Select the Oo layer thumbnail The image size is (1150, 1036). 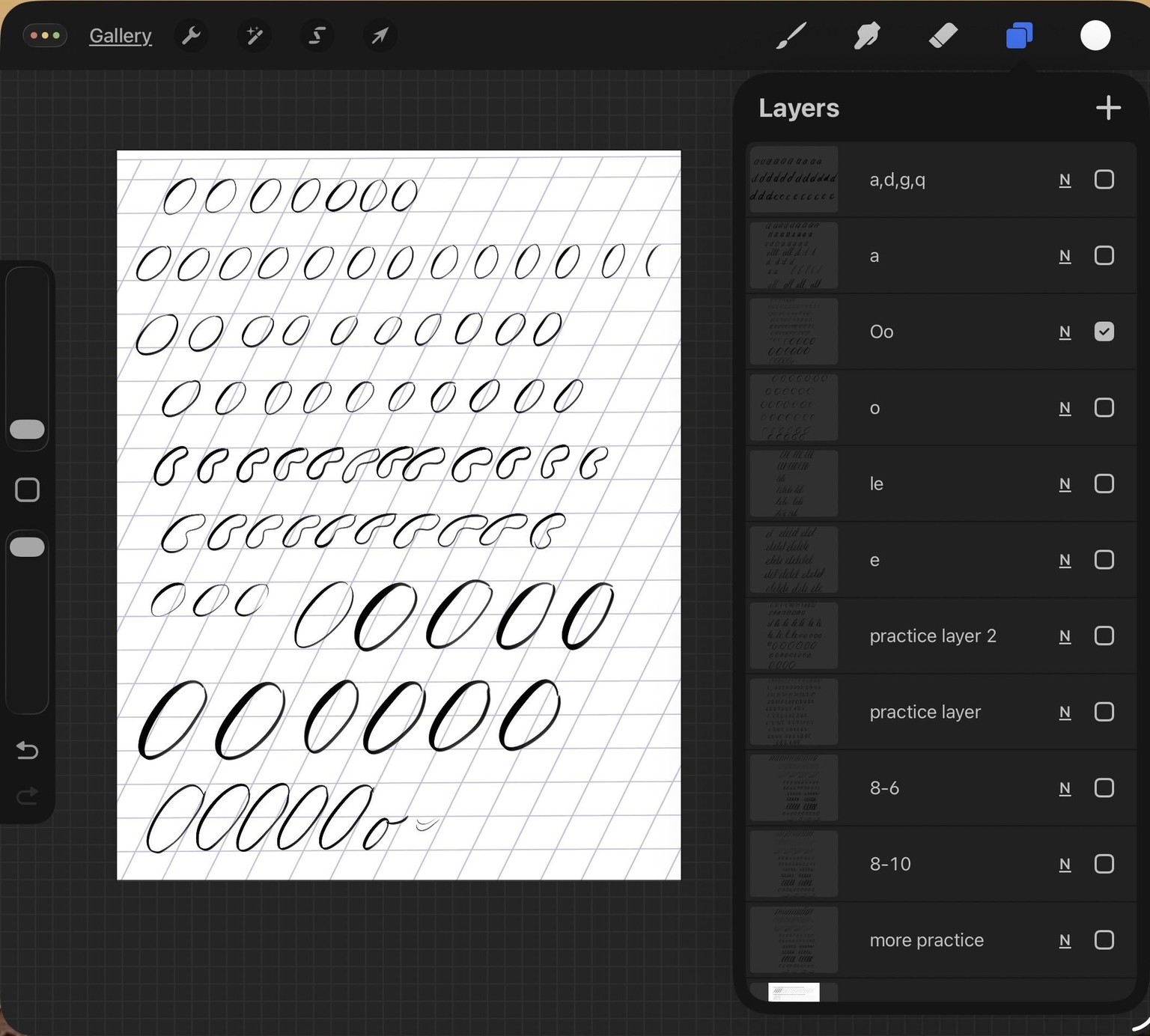794,332
